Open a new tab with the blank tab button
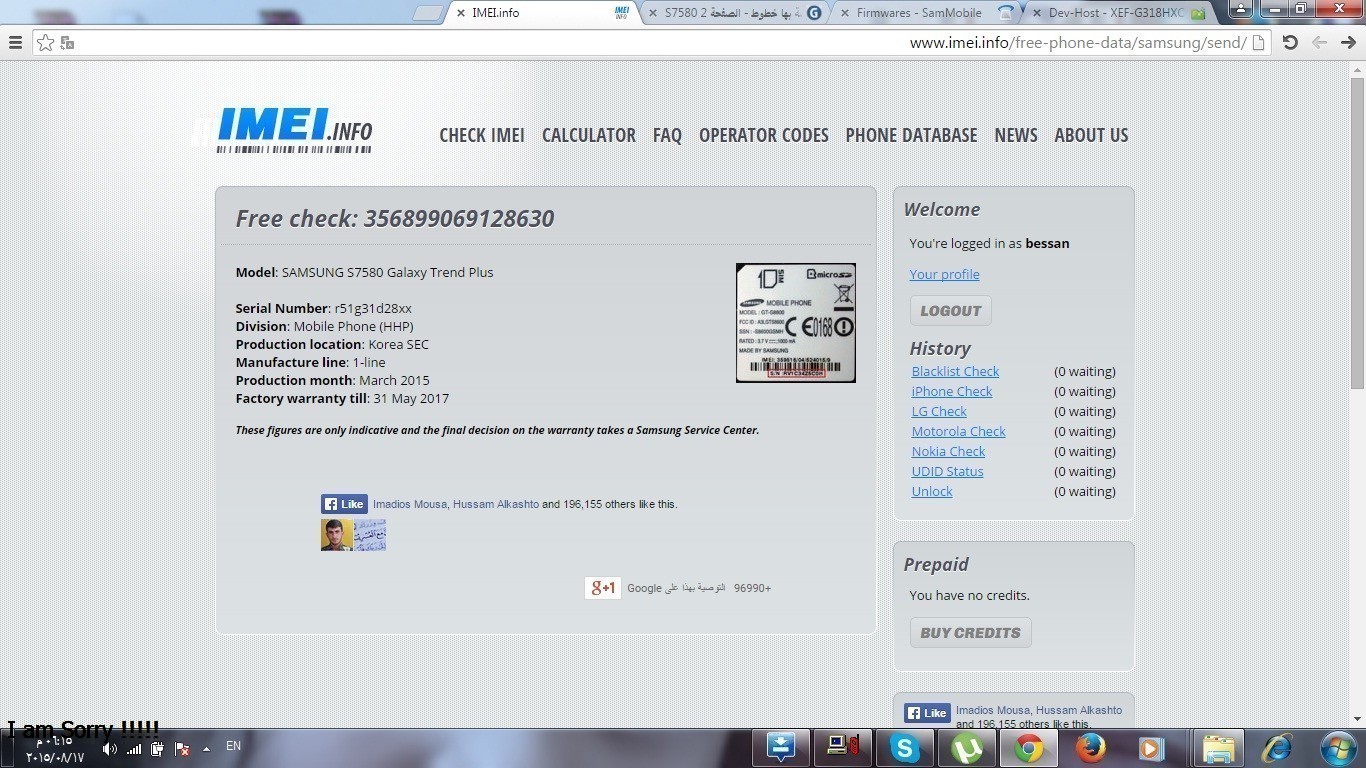Viewport: 1366px width, 768px height. coord(428,13)
